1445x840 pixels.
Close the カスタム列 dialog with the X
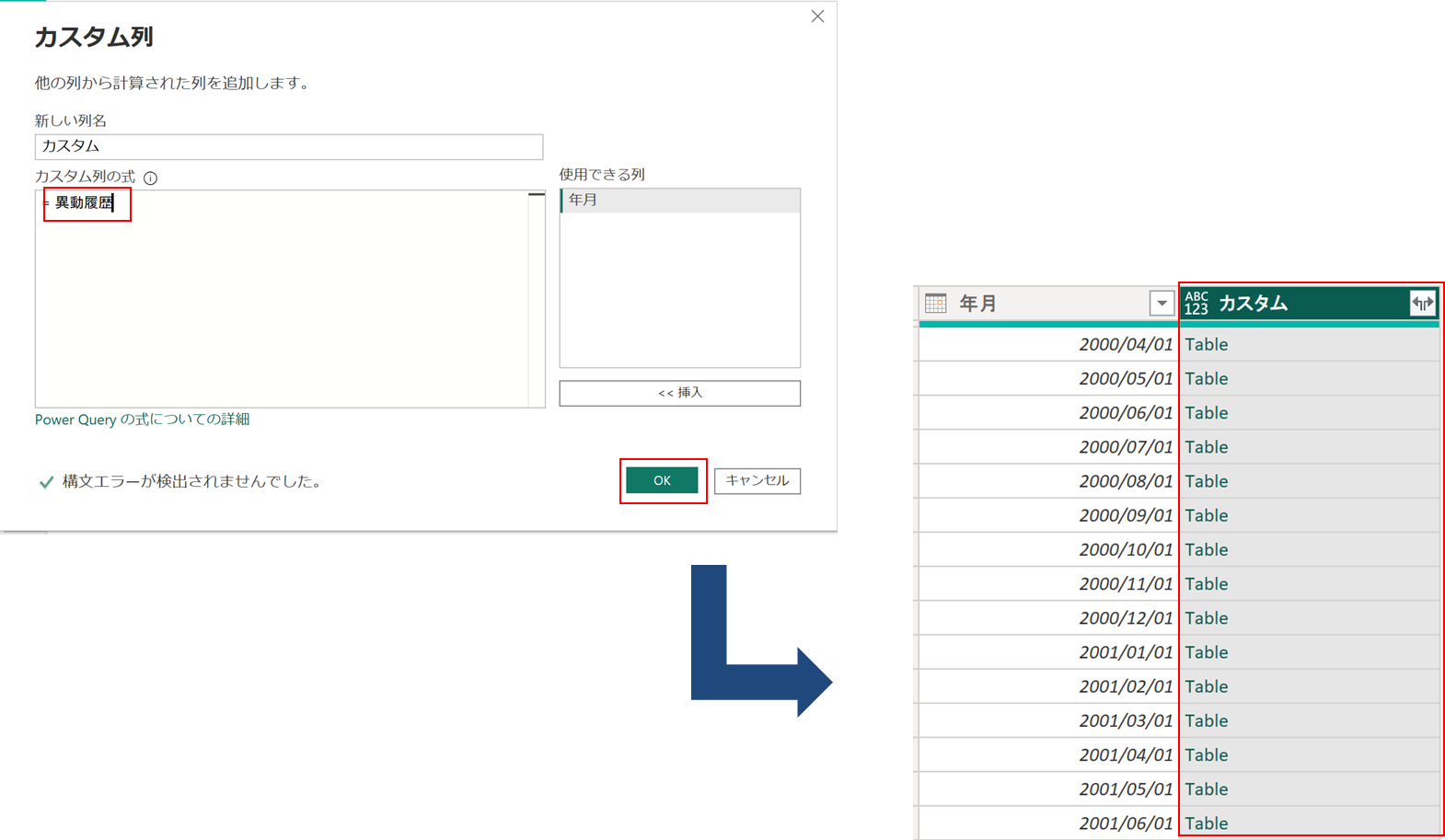click(817, 17)
